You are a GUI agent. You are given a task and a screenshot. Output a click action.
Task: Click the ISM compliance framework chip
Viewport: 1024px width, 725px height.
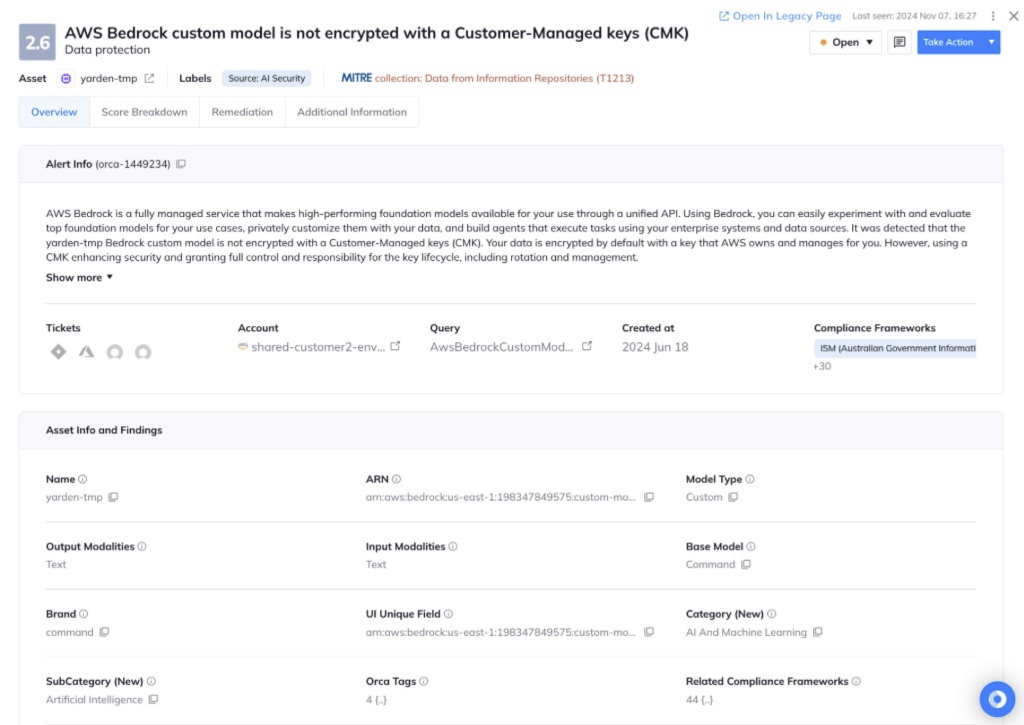pyautogui.click(x=895, y=346)
